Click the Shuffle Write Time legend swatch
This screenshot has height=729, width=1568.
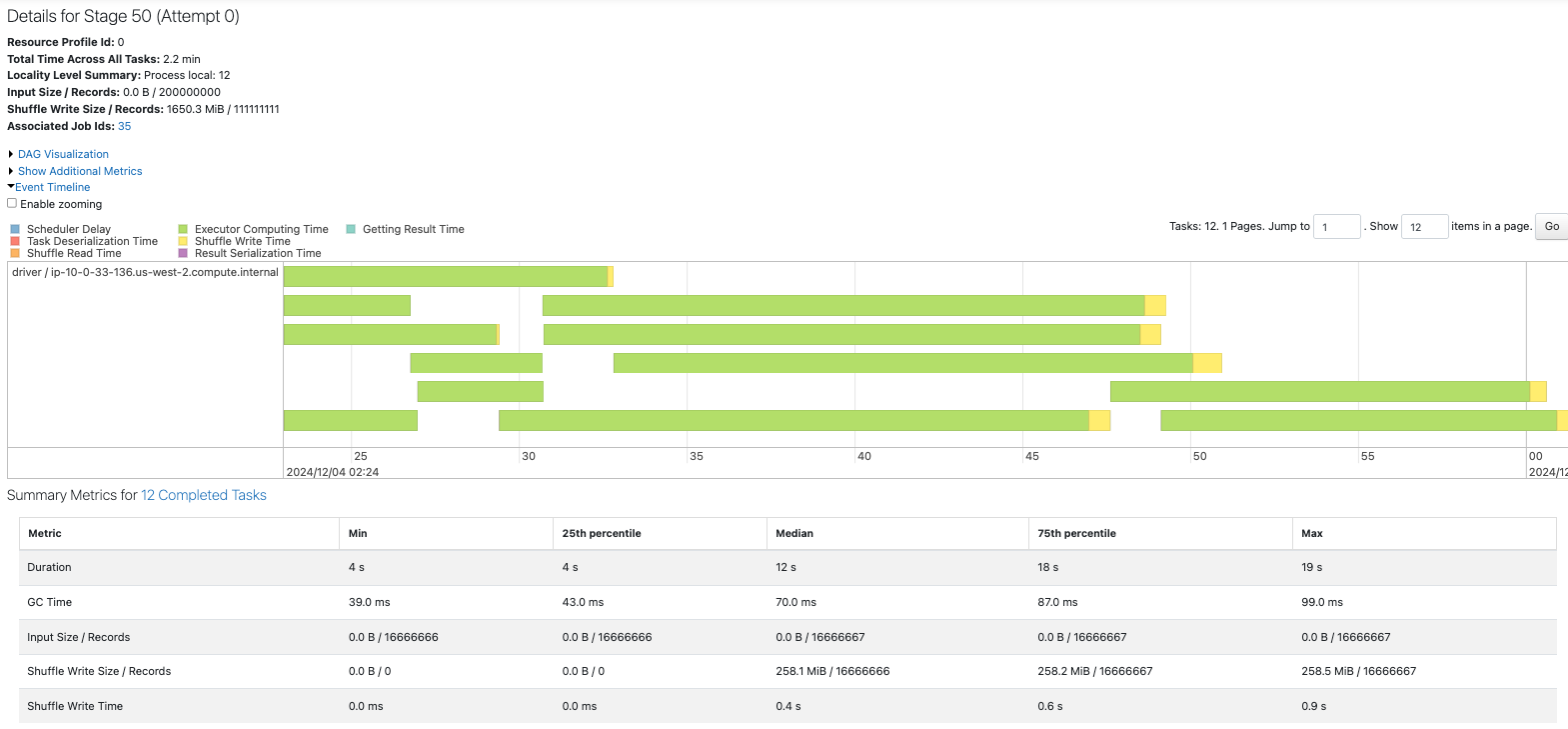(x=183, y=241)
